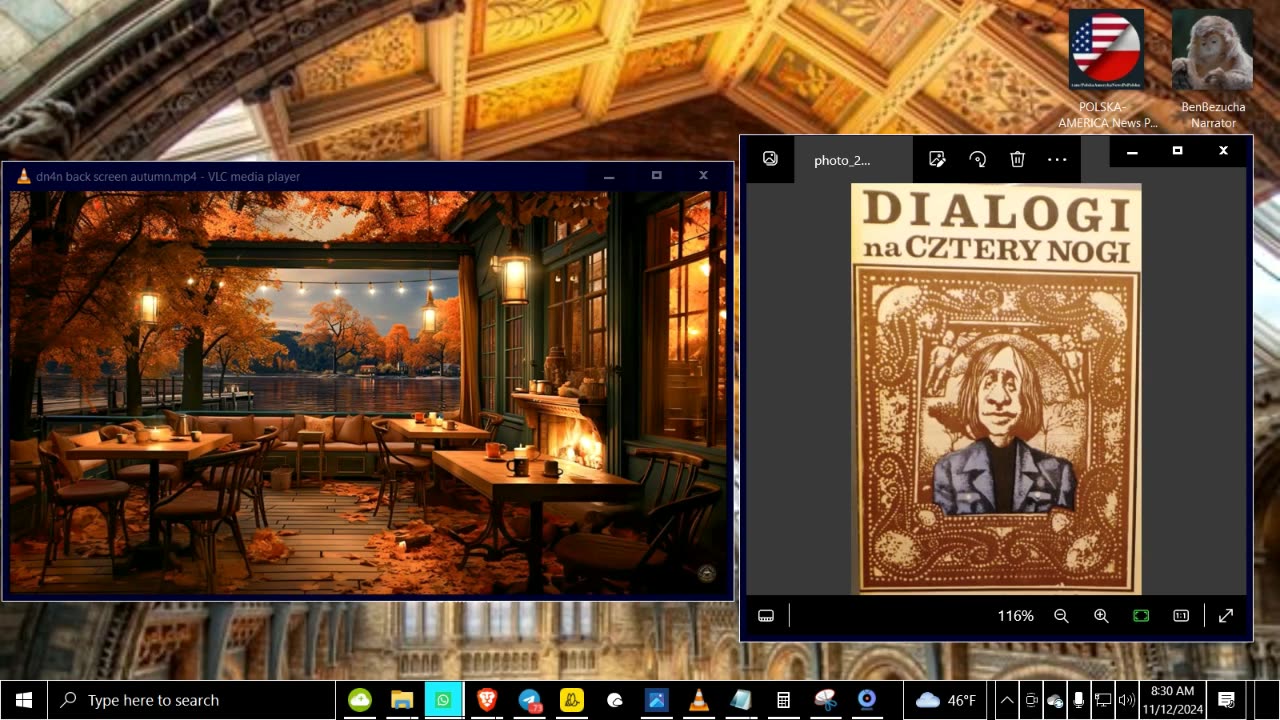
Task: Open POLSKA-AMERICA News desktop shortcut
Action: tap(1107, 70)
